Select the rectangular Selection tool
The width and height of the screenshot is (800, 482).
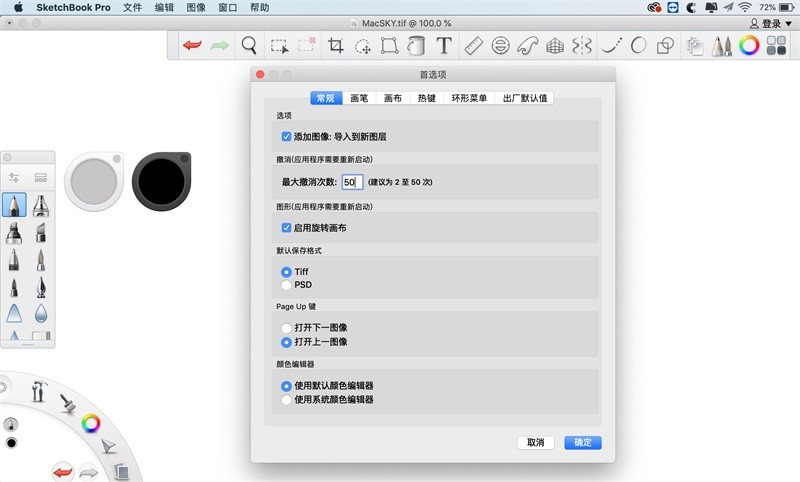click(279, 46)
